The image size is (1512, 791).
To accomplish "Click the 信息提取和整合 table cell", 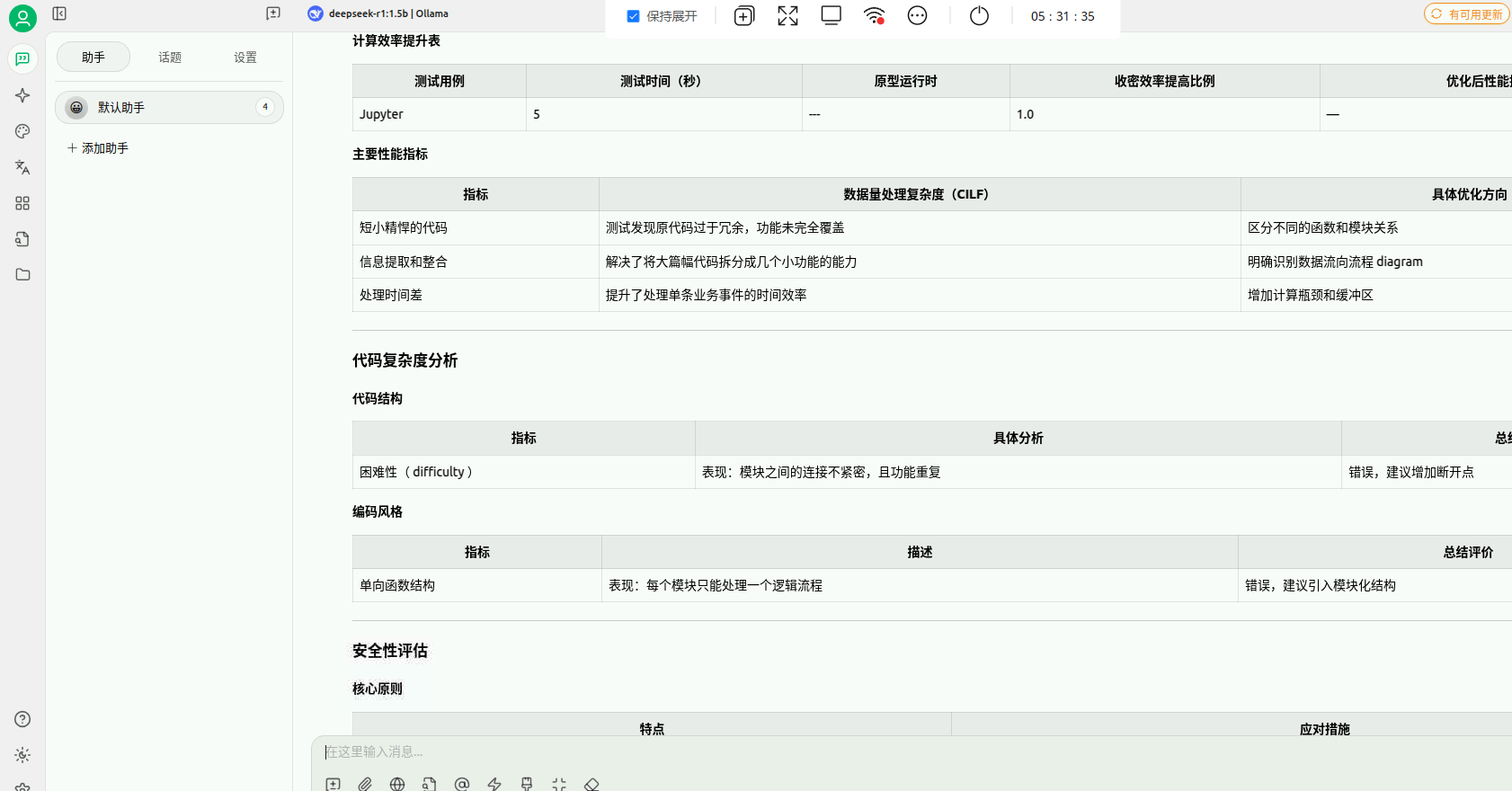I will click(476, 262).
